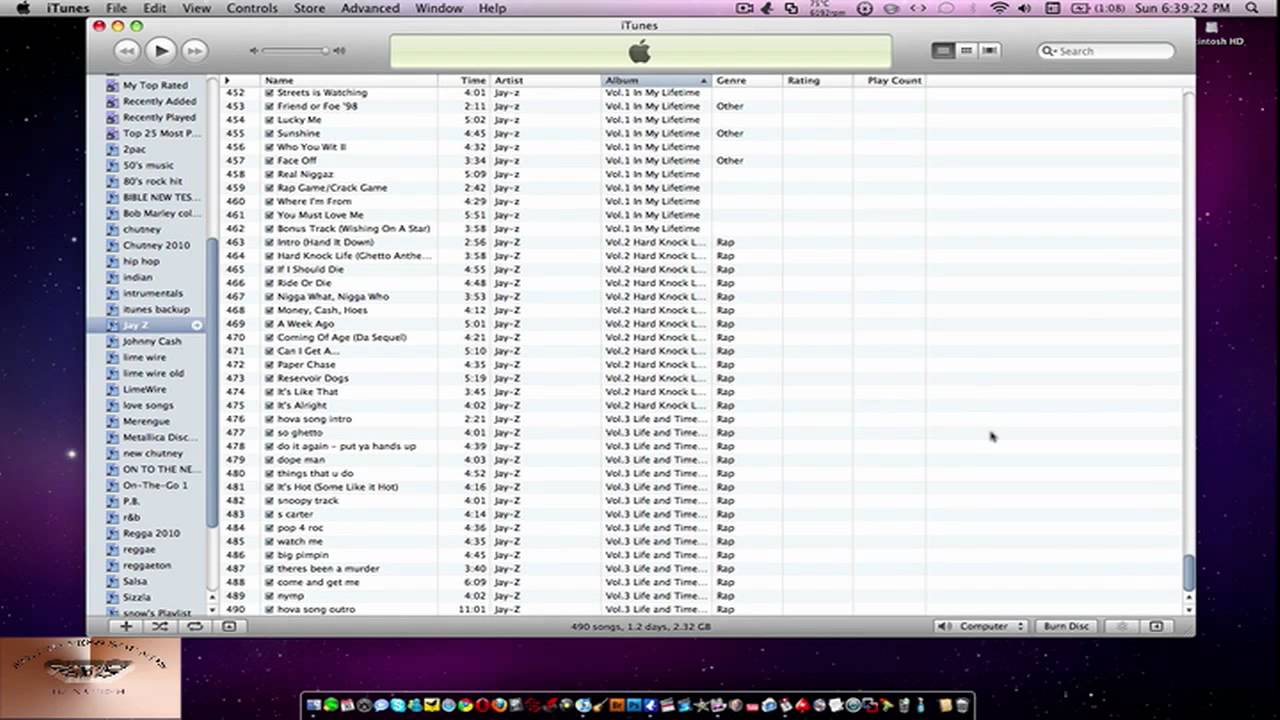Uncheck the checkbox for Paper Chase
The image size is (1280, 720).
tap(269, 364)
